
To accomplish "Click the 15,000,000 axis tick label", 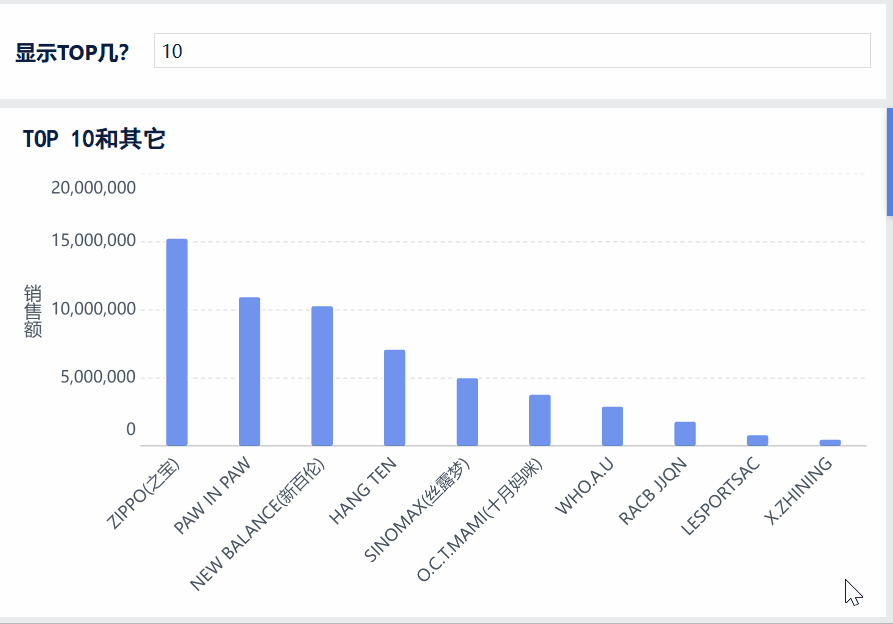I will coord(93,240).
